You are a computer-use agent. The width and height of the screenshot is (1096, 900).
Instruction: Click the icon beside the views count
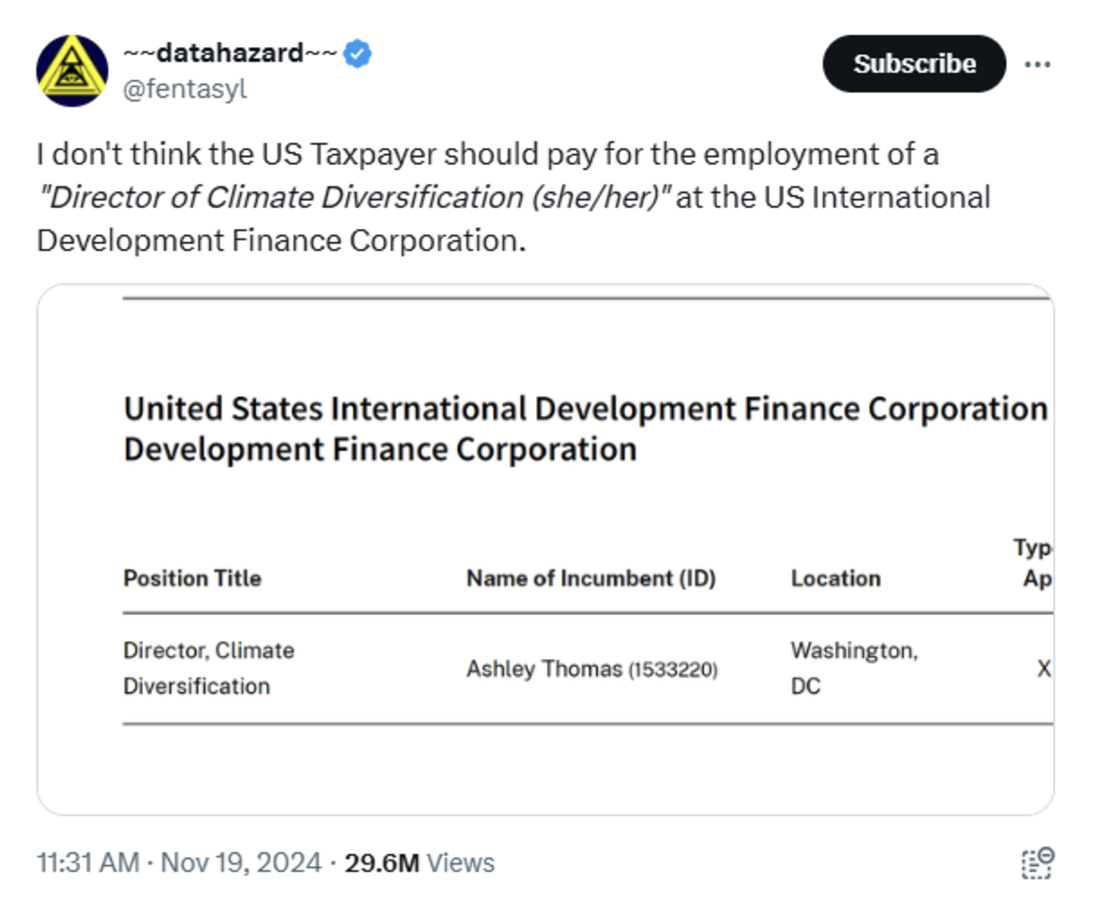tap(1038, 863)
